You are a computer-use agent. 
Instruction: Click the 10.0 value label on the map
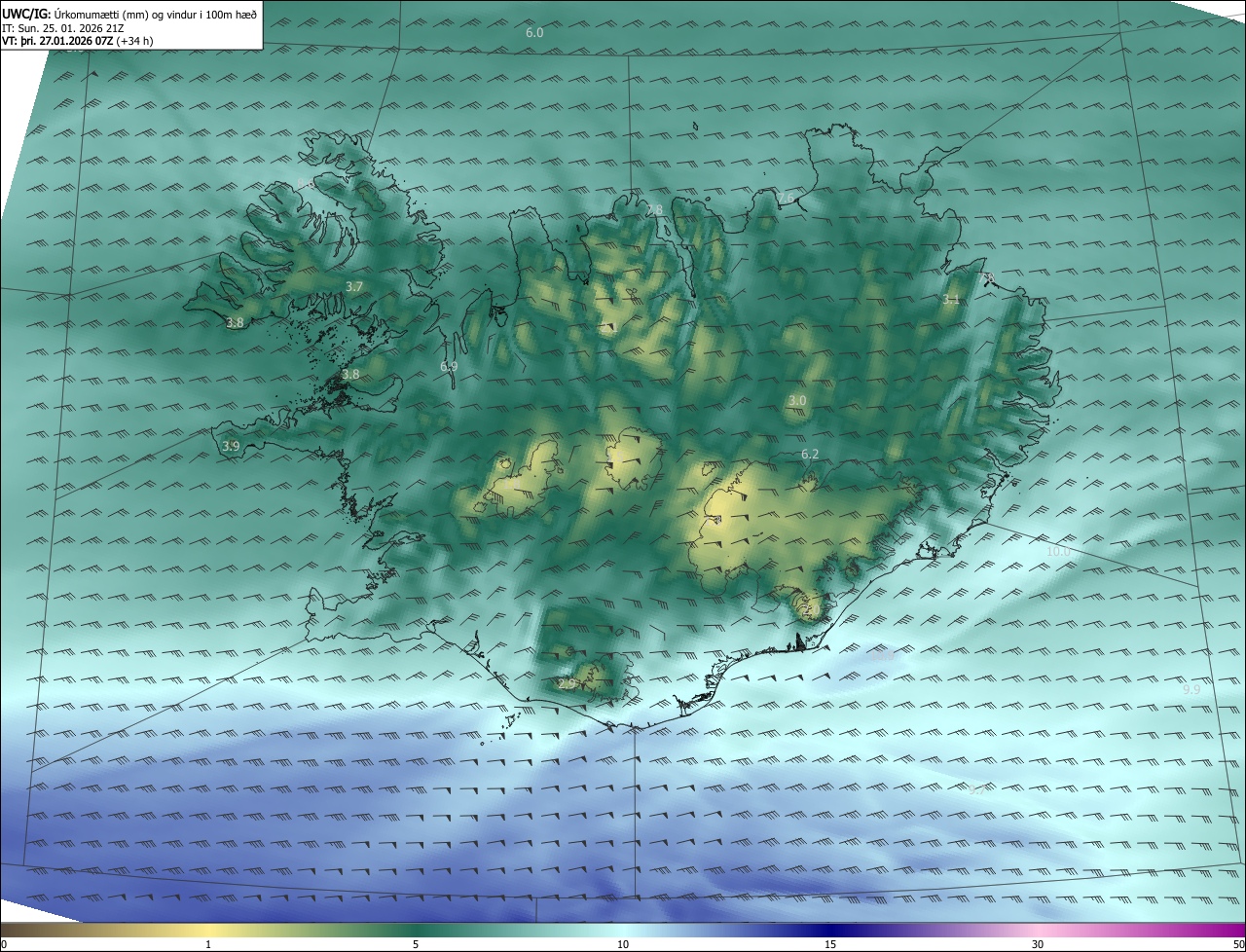coord(1058,552)
